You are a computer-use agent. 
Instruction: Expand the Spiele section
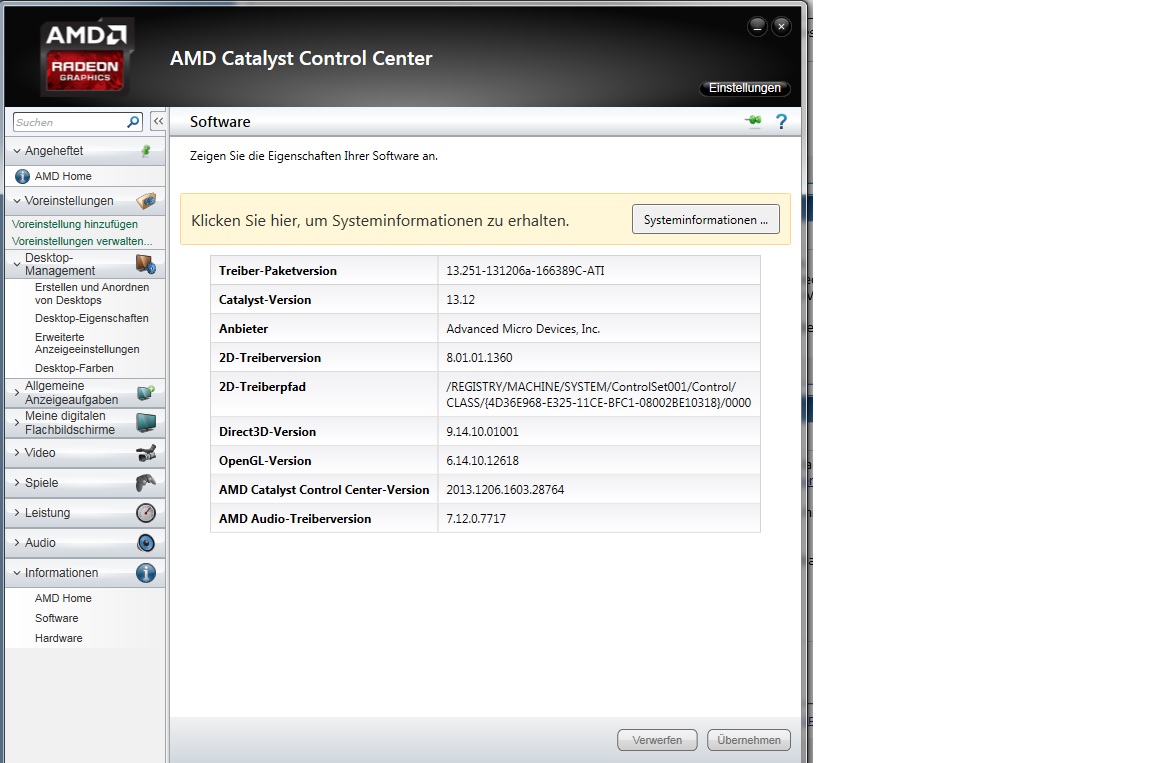17,483
